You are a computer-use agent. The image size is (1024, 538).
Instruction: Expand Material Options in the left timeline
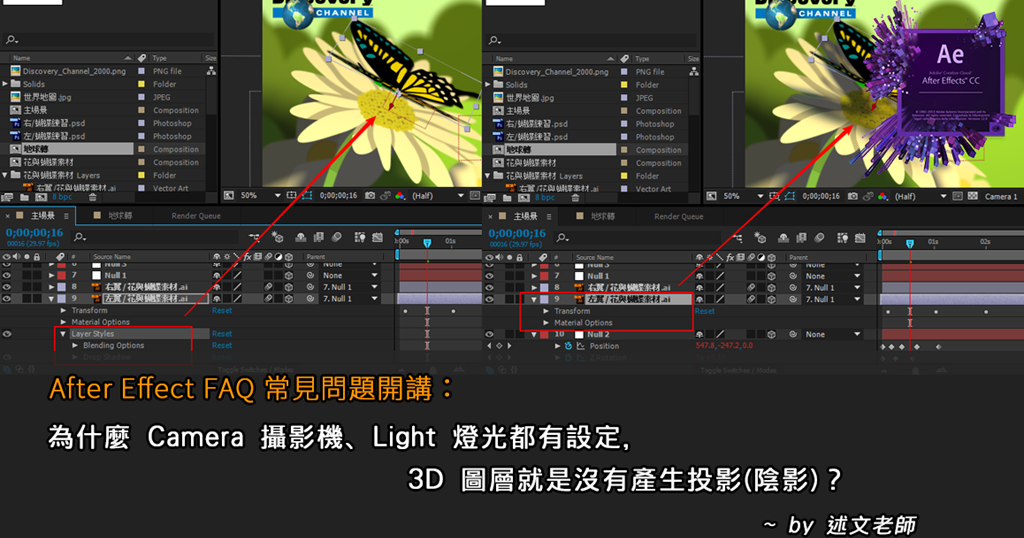click(63, 322)
